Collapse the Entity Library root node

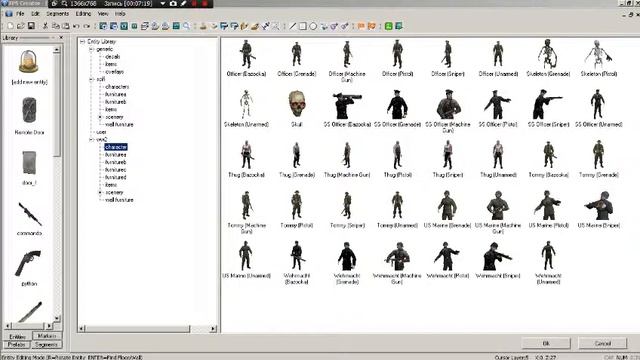coord(82,42)
